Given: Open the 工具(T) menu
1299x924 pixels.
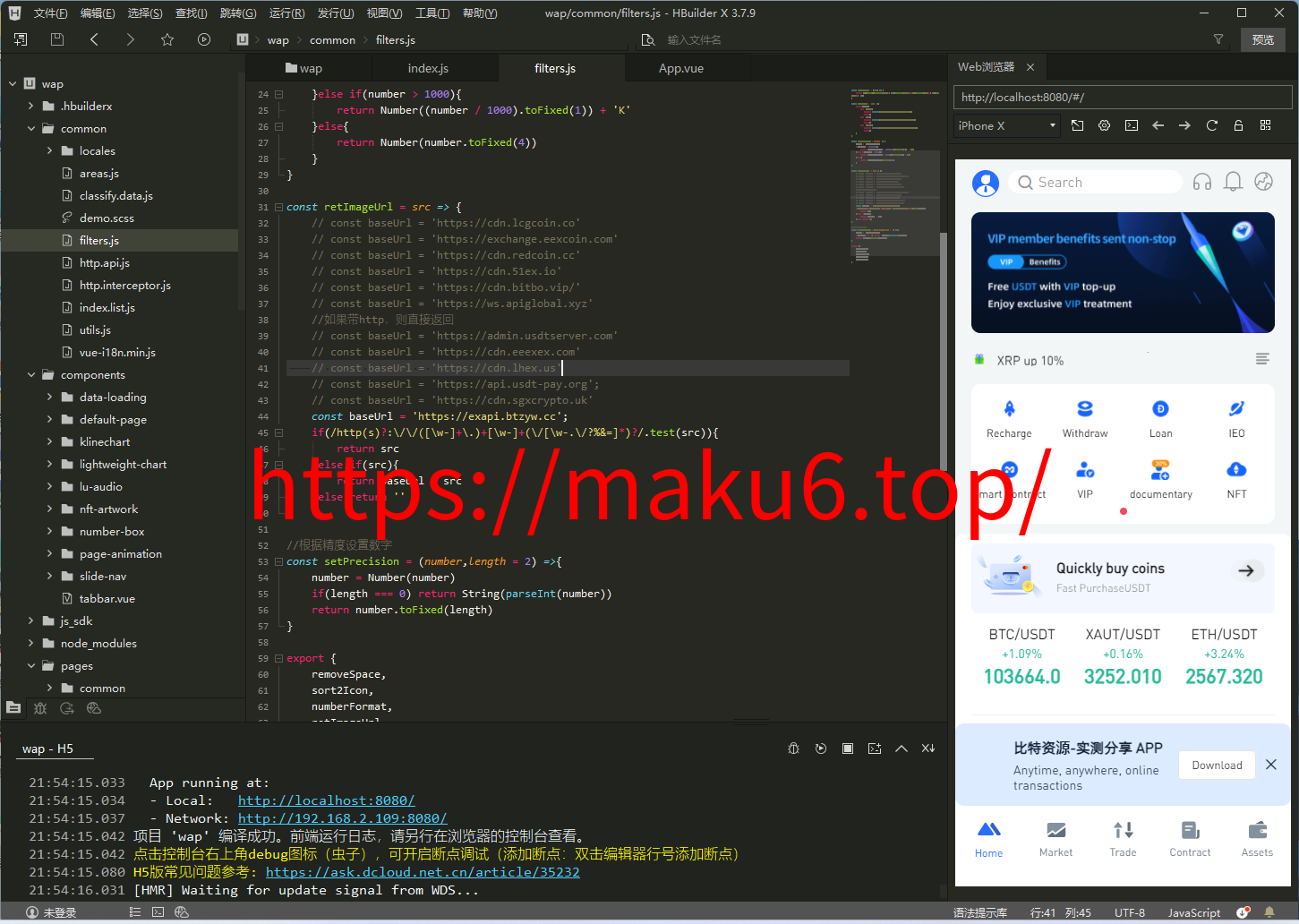Looking at the screenshot, I should [432, 13].
